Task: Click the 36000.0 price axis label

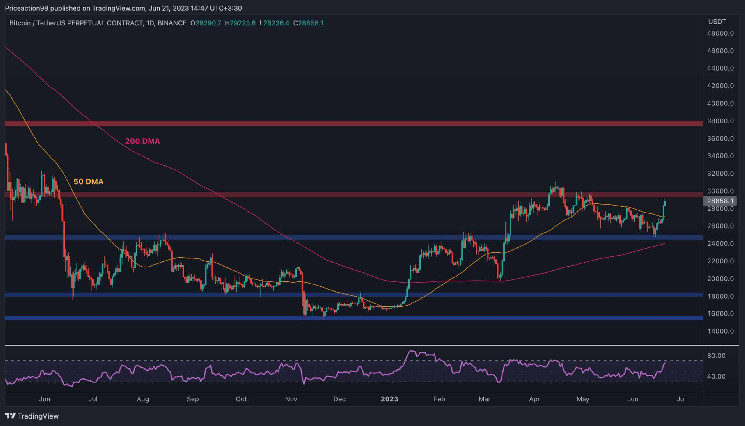Action: point(720,139)
